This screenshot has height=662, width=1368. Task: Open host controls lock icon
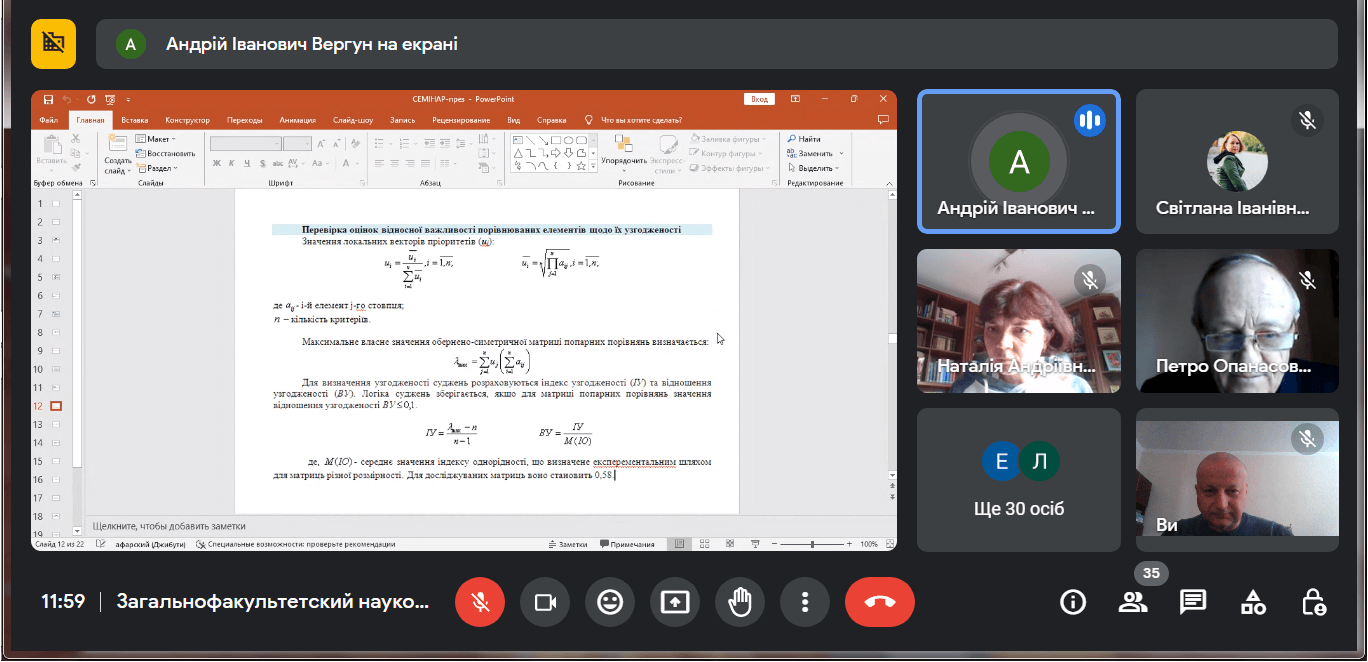(x=1313, y=602)
